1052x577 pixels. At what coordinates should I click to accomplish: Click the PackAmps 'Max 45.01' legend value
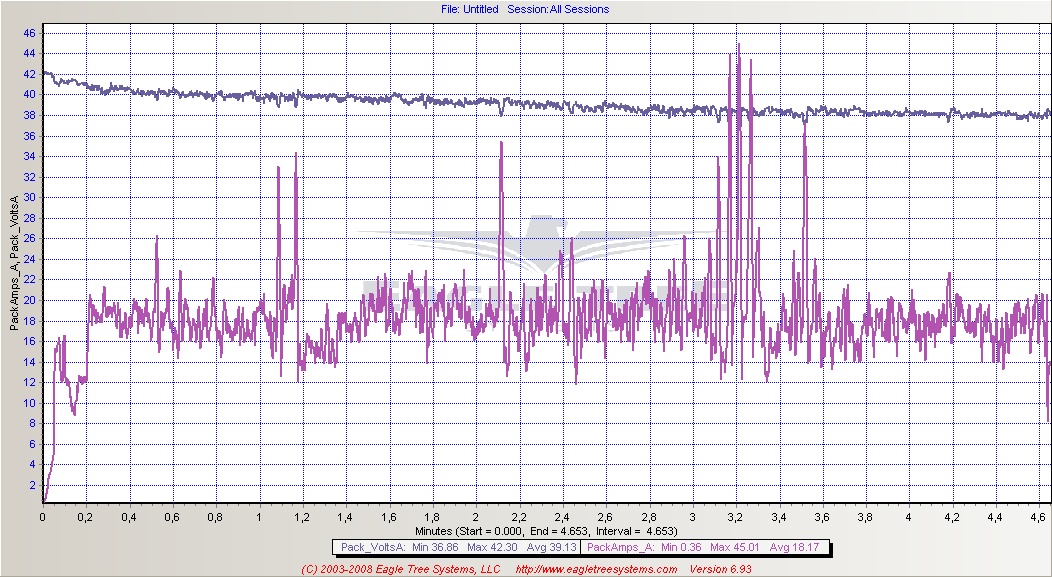click(x=735, y=547)
